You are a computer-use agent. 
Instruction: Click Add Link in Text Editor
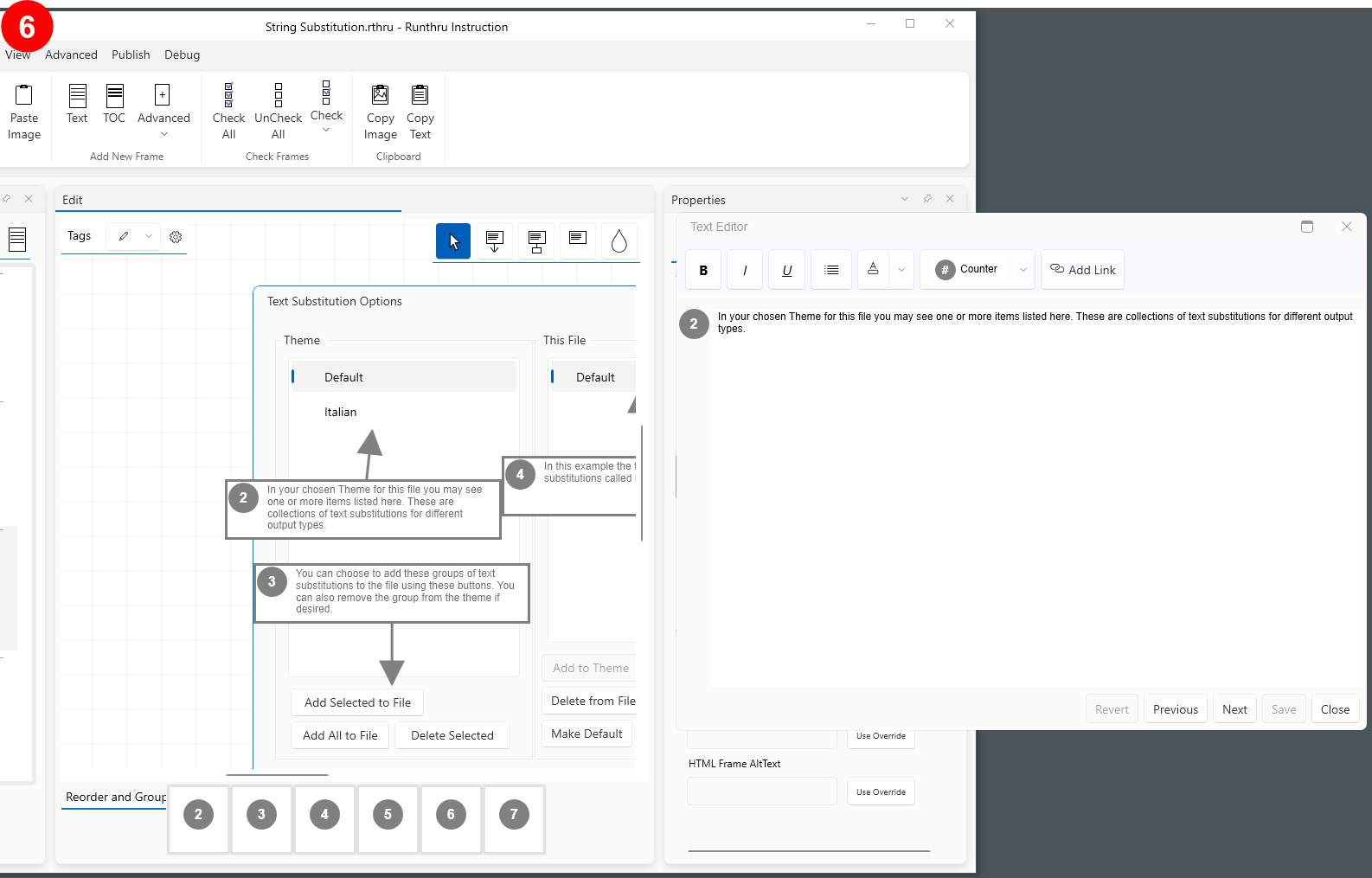pyautogui.click(x=1083, y=270)
